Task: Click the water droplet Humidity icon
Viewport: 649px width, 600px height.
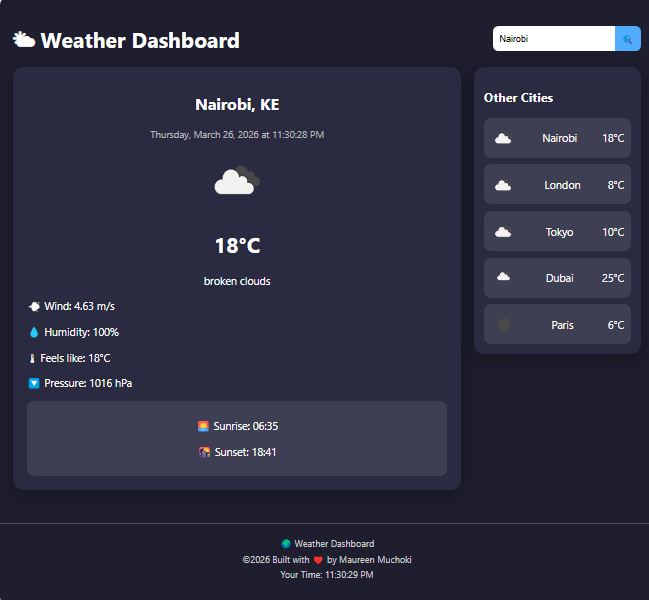Action: coord(34,332)
